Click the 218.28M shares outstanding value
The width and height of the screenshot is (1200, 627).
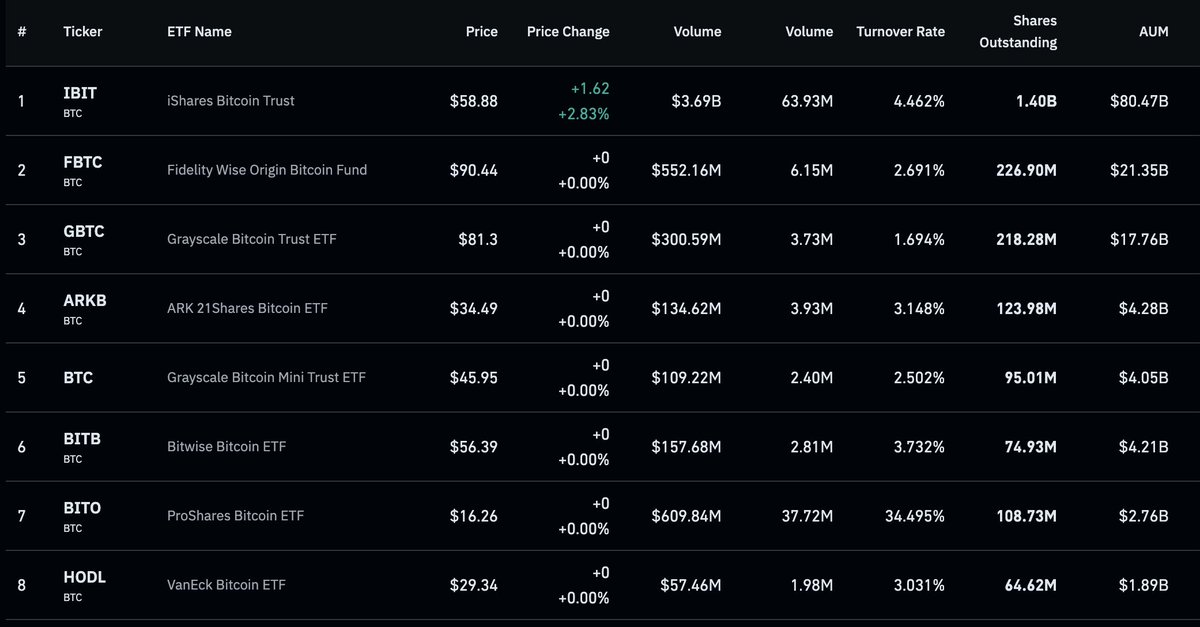pos(1027,239)
